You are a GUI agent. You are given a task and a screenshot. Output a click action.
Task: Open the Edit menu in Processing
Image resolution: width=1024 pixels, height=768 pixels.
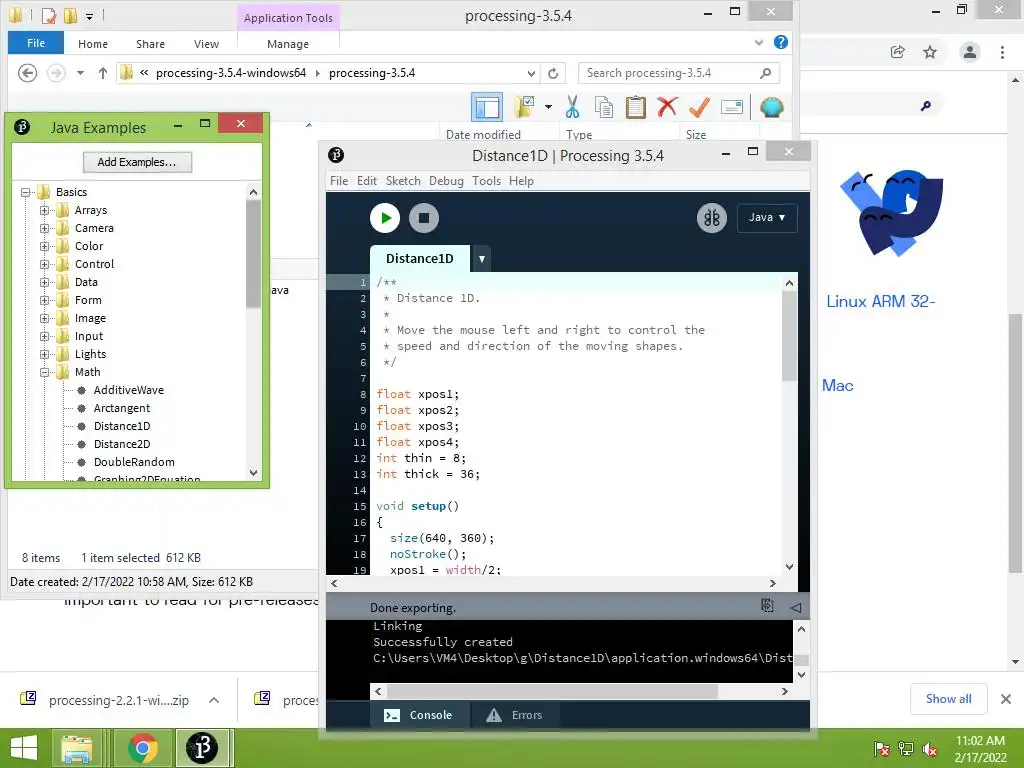pyautogui.click(x=367, y=181)
